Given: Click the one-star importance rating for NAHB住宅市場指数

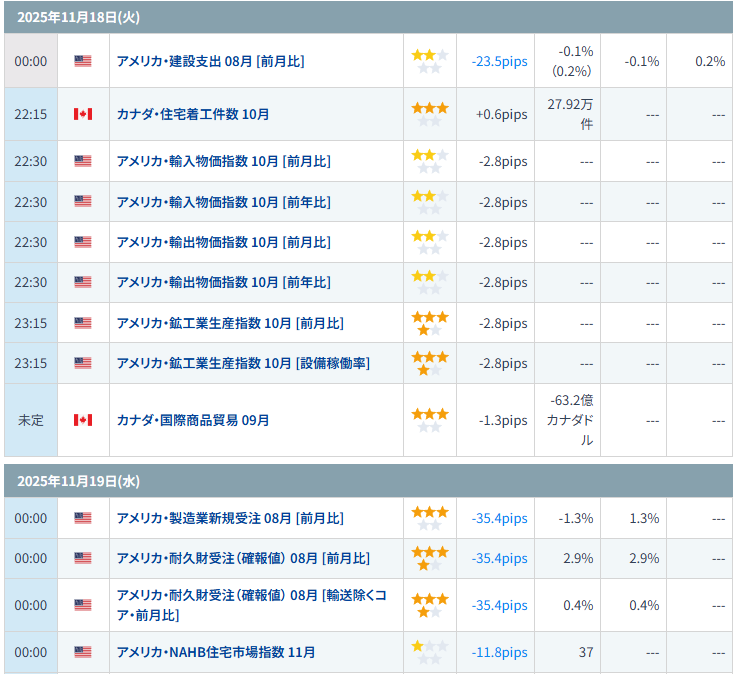Looking at the screenshot, I should (430, 652).
